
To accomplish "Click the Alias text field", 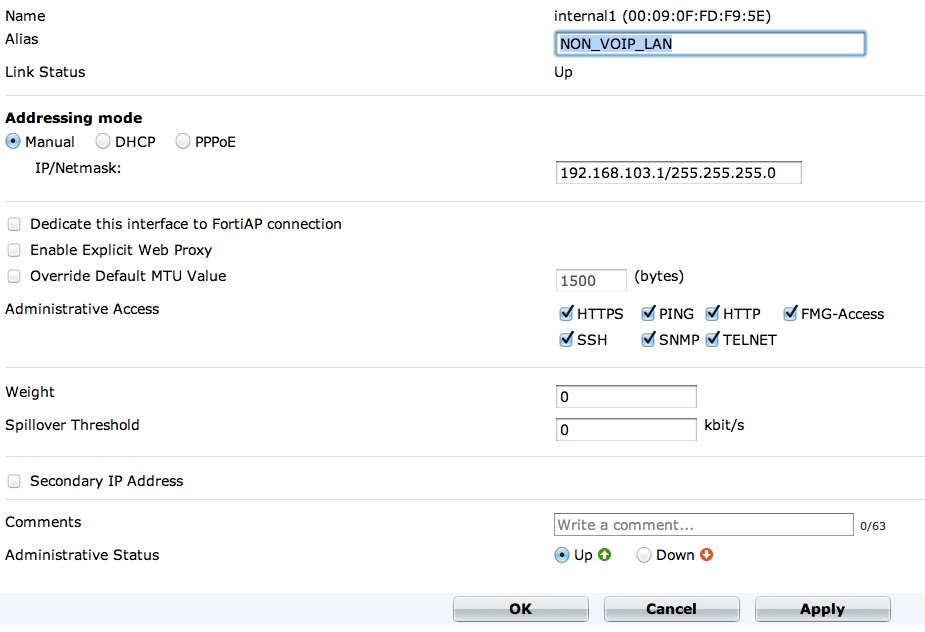I will pyautogui.click(x=710, y=44).
